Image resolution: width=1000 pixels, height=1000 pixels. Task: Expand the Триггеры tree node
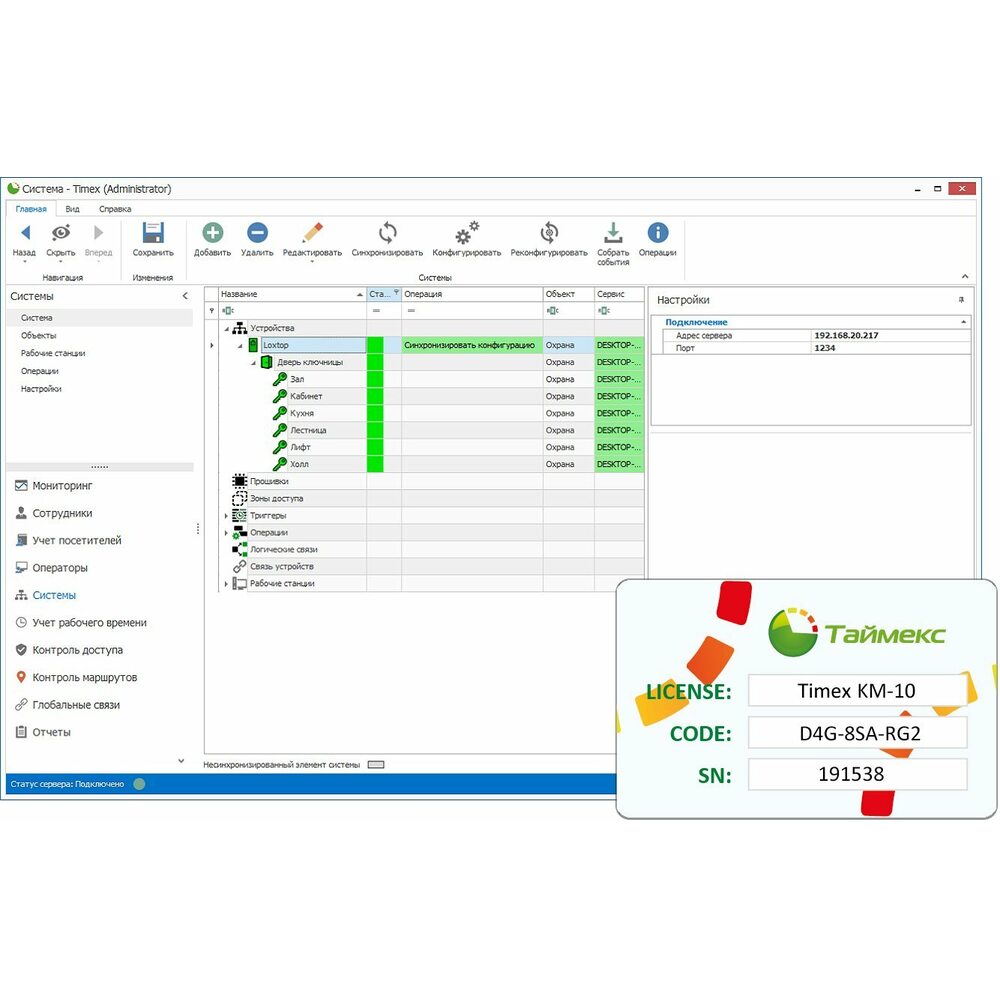click(226, 516)
